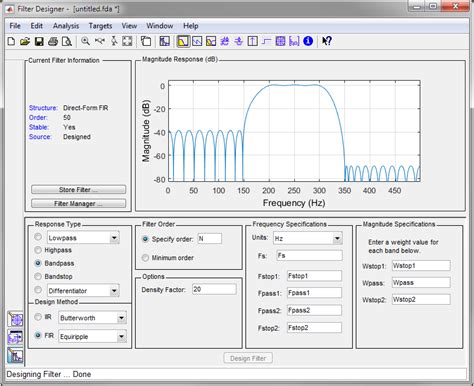Select the Specify order option
The width and height of the screenshot is (474, 386).
point(167,239)
